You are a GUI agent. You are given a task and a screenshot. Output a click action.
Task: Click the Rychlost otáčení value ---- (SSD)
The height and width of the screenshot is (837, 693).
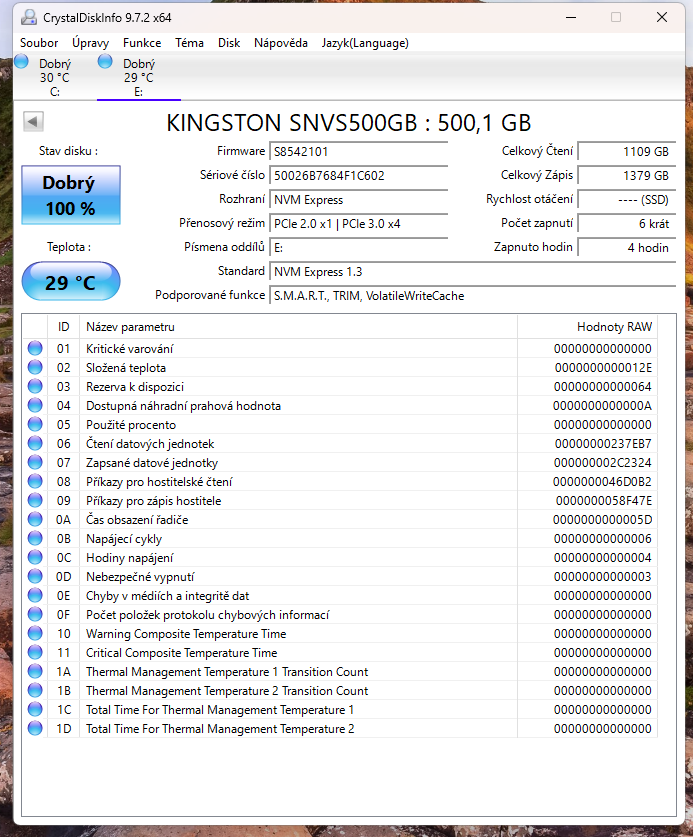pyautogui.click(x=627, y=200)
